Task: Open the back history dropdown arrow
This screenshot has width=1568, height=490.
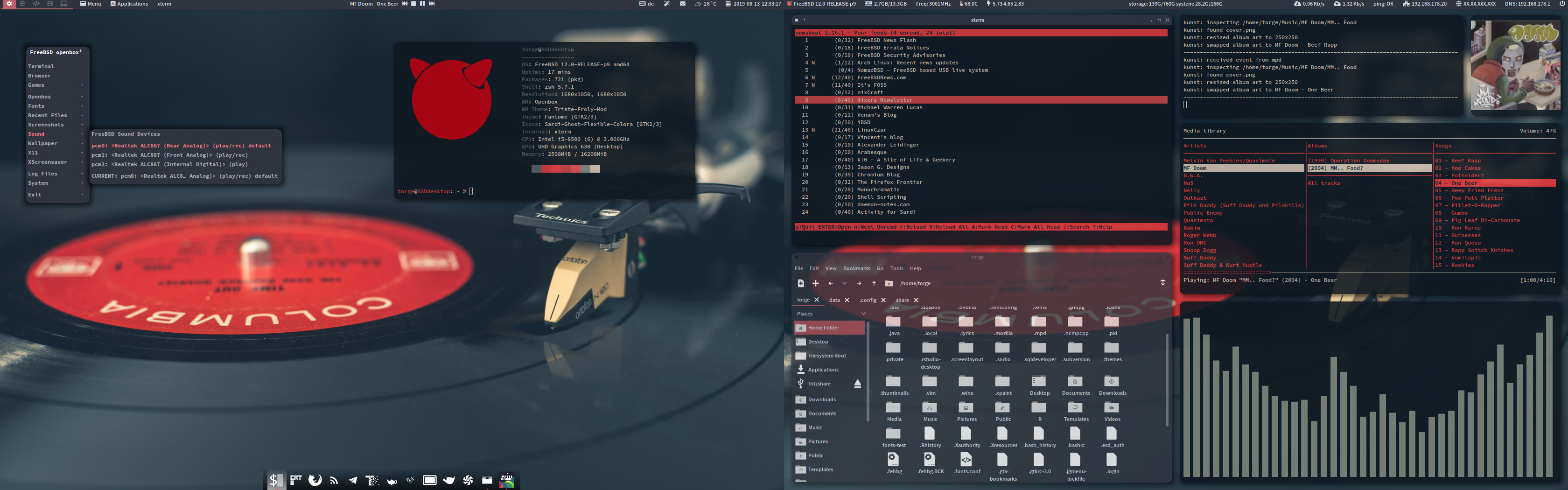Action: tap(844, 283)
